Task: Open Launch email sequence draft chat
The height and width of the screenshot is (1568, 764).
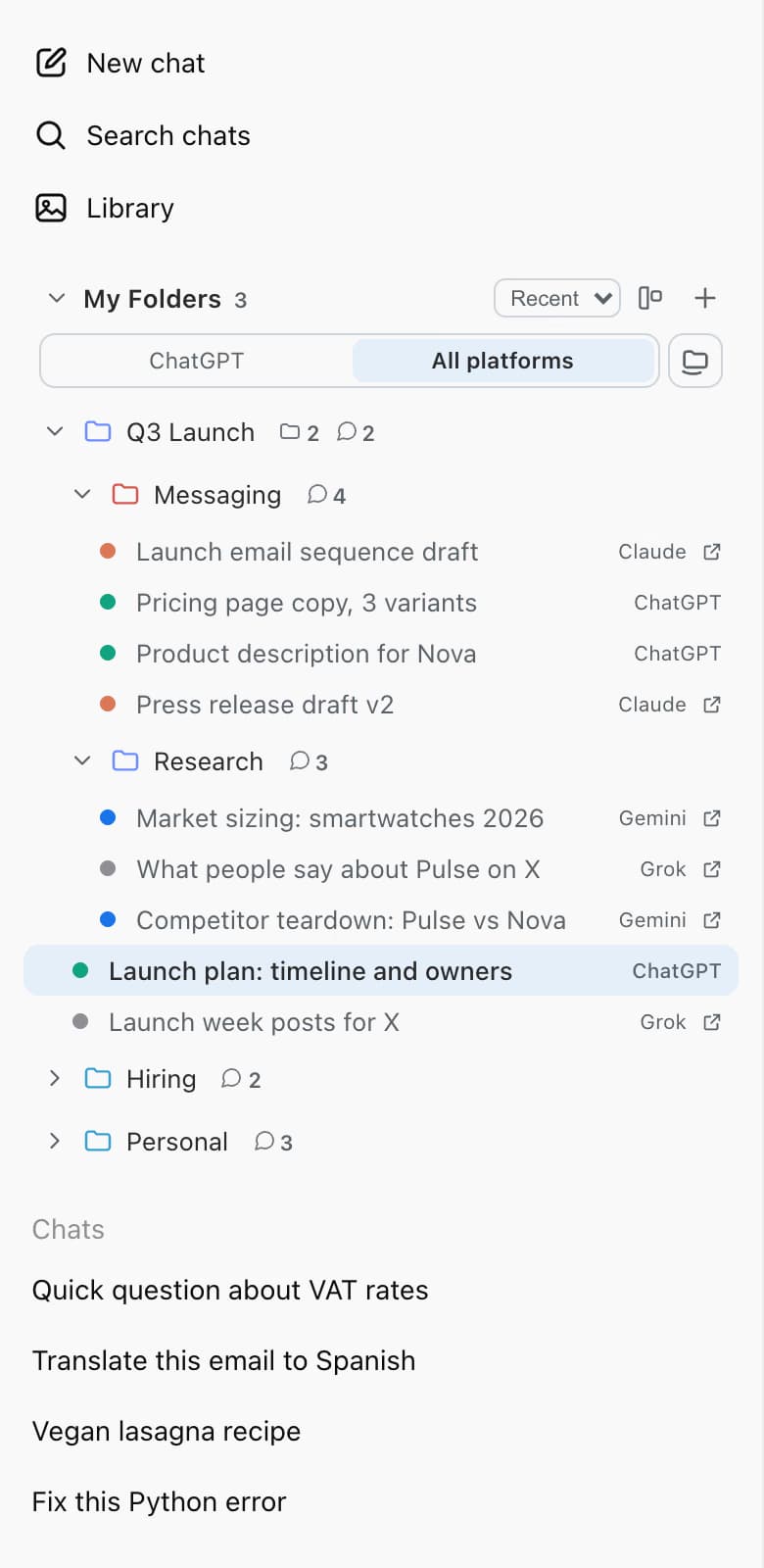Action: click(x=307, y=552)
